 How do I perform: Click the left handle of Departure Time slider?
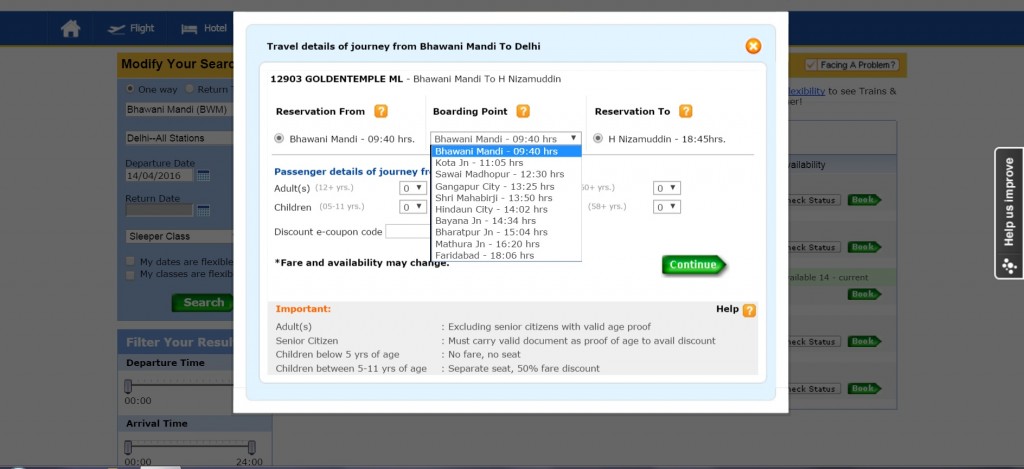(x=128, y=385)
